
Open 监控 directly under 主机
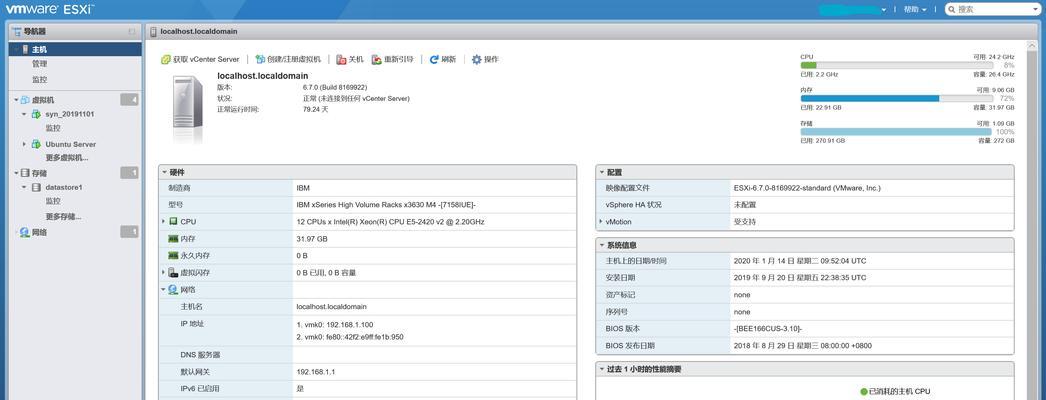coord(39,79)
